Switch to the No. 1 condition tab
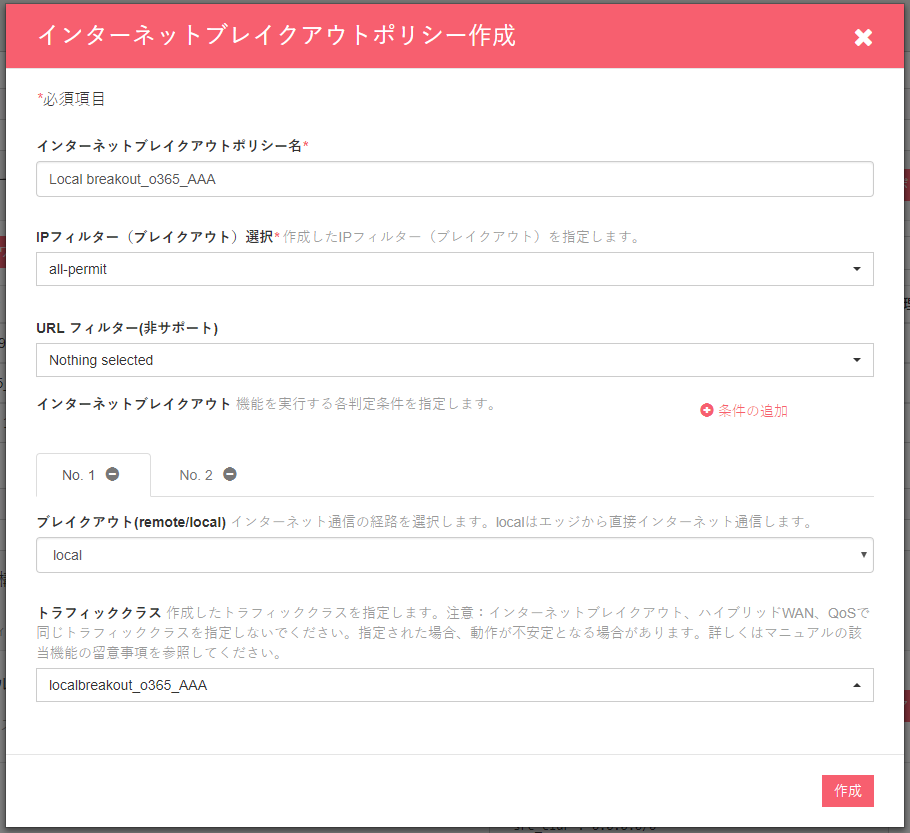Screen dimensions: 910x833 pos(79,475)
